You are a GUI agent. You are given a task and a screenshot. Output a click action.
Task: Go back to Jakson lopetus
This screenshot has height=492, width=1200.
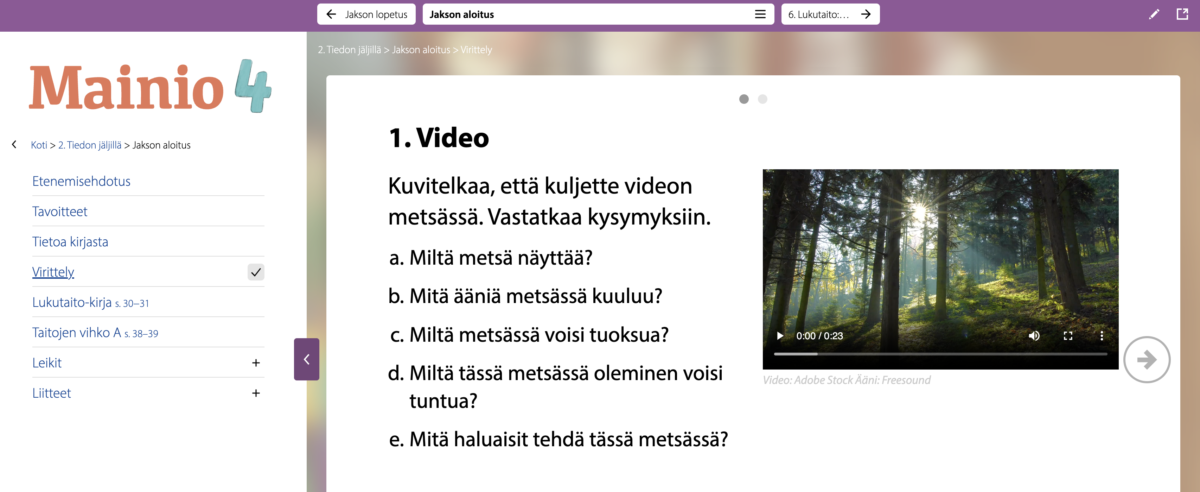point(366,14)
